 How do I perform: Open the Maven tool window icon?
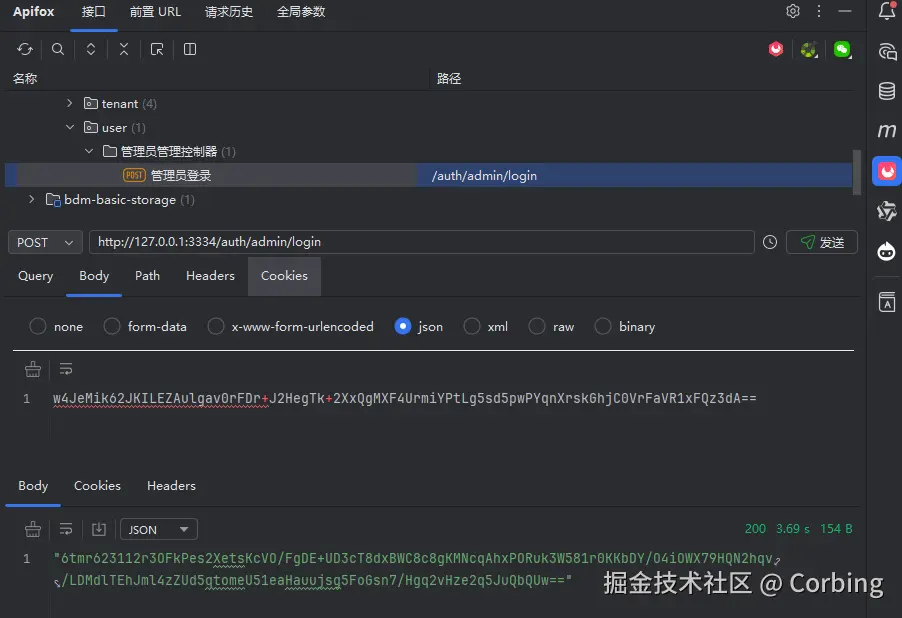point(887,131)
